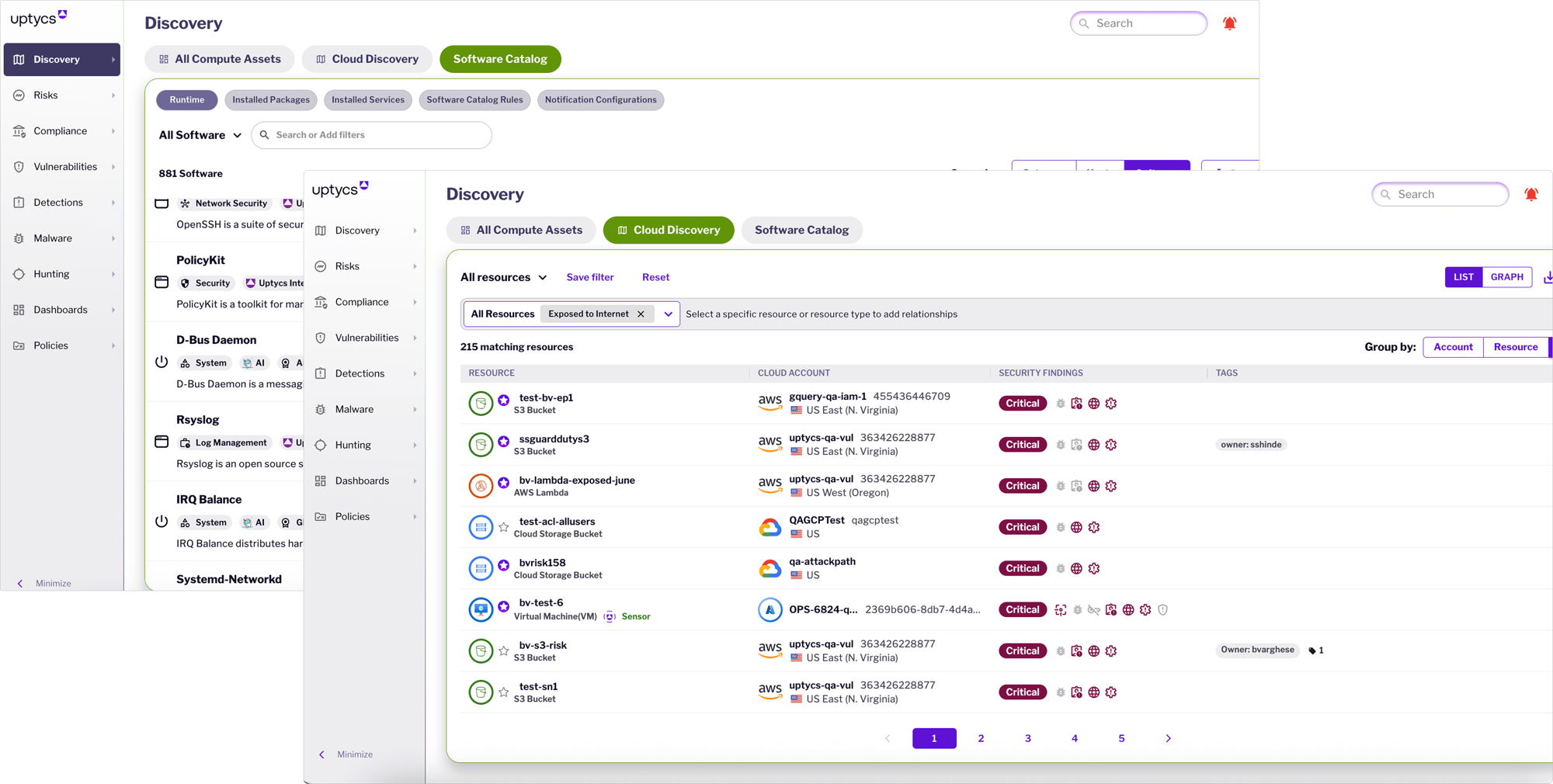Open Cloud Discovery tab in front window
Screen dimensions: 1553x784
pos(668,230)
